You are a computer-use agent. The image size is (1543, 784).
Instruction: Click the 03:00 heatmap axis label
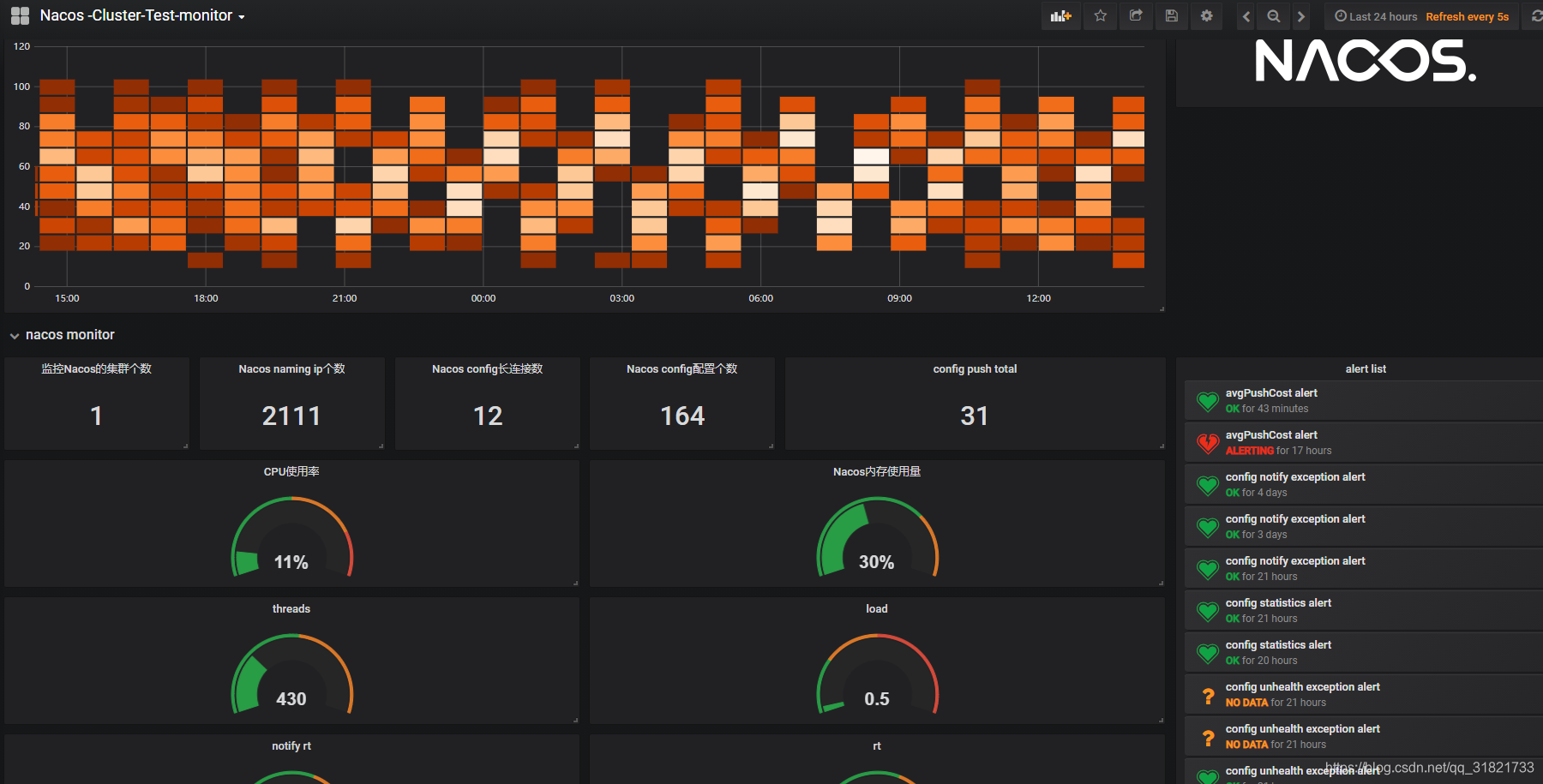point(622,298)
